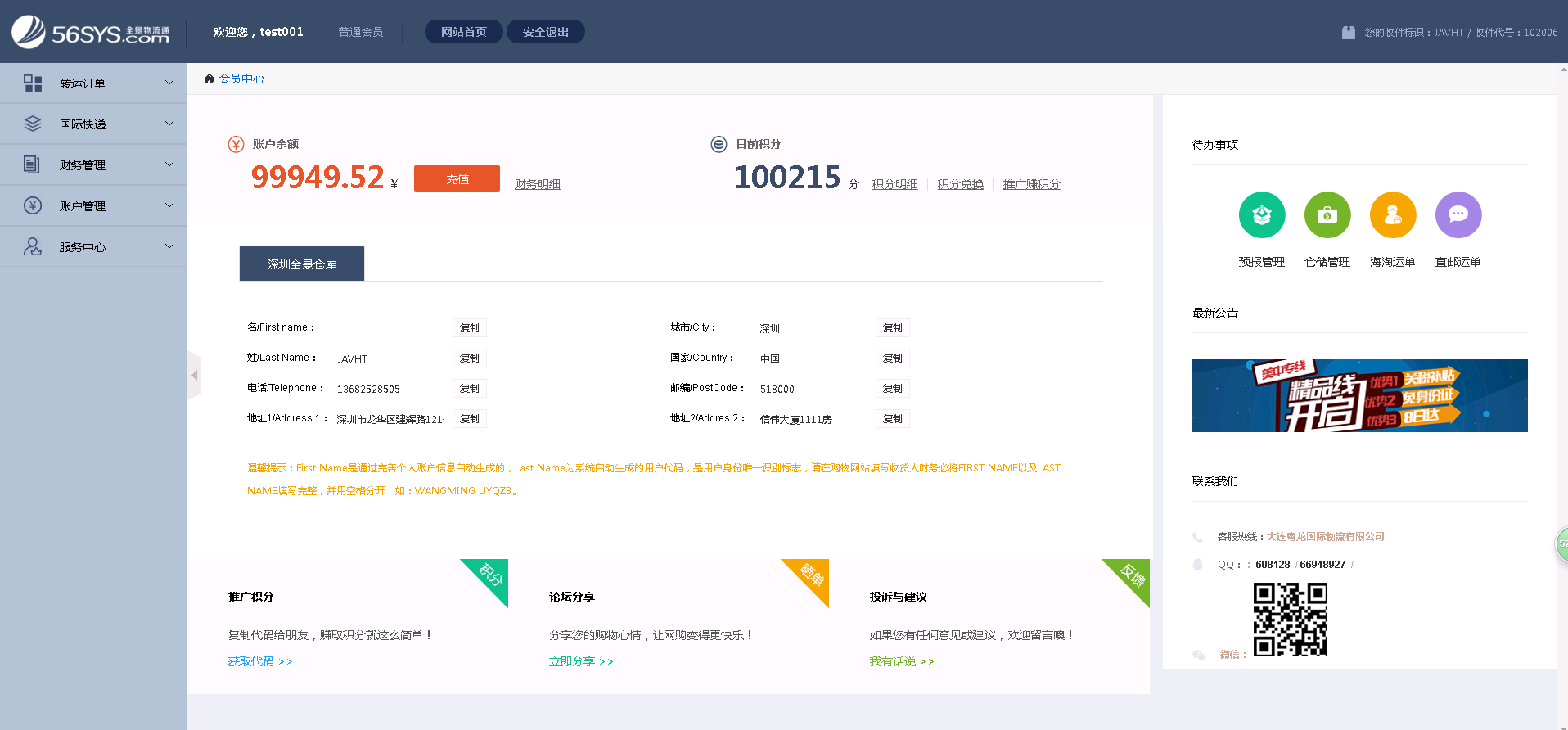This screenshot has width=1568, height=730.
Task: Go to 网站首页 in the top bar
Action: [463, 32]
